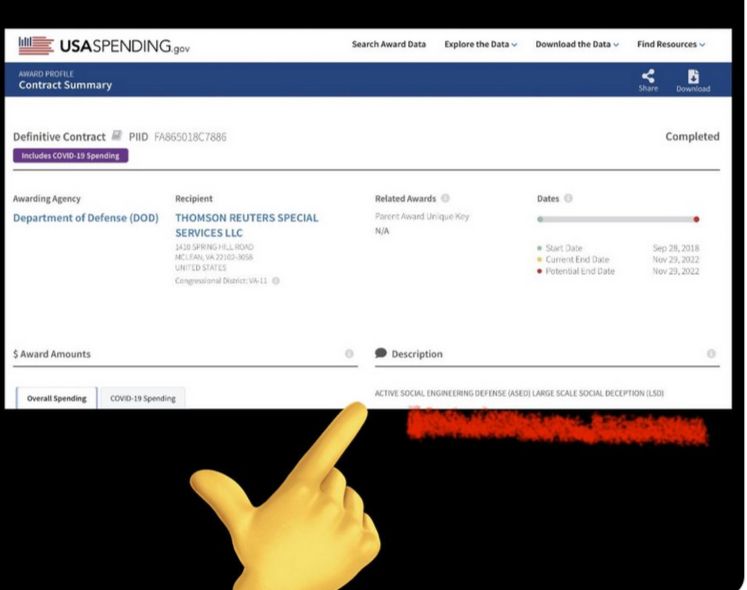Click the dates timeline progress bar
This screenshot has width=747, height=590.
(x=618, y=219)
